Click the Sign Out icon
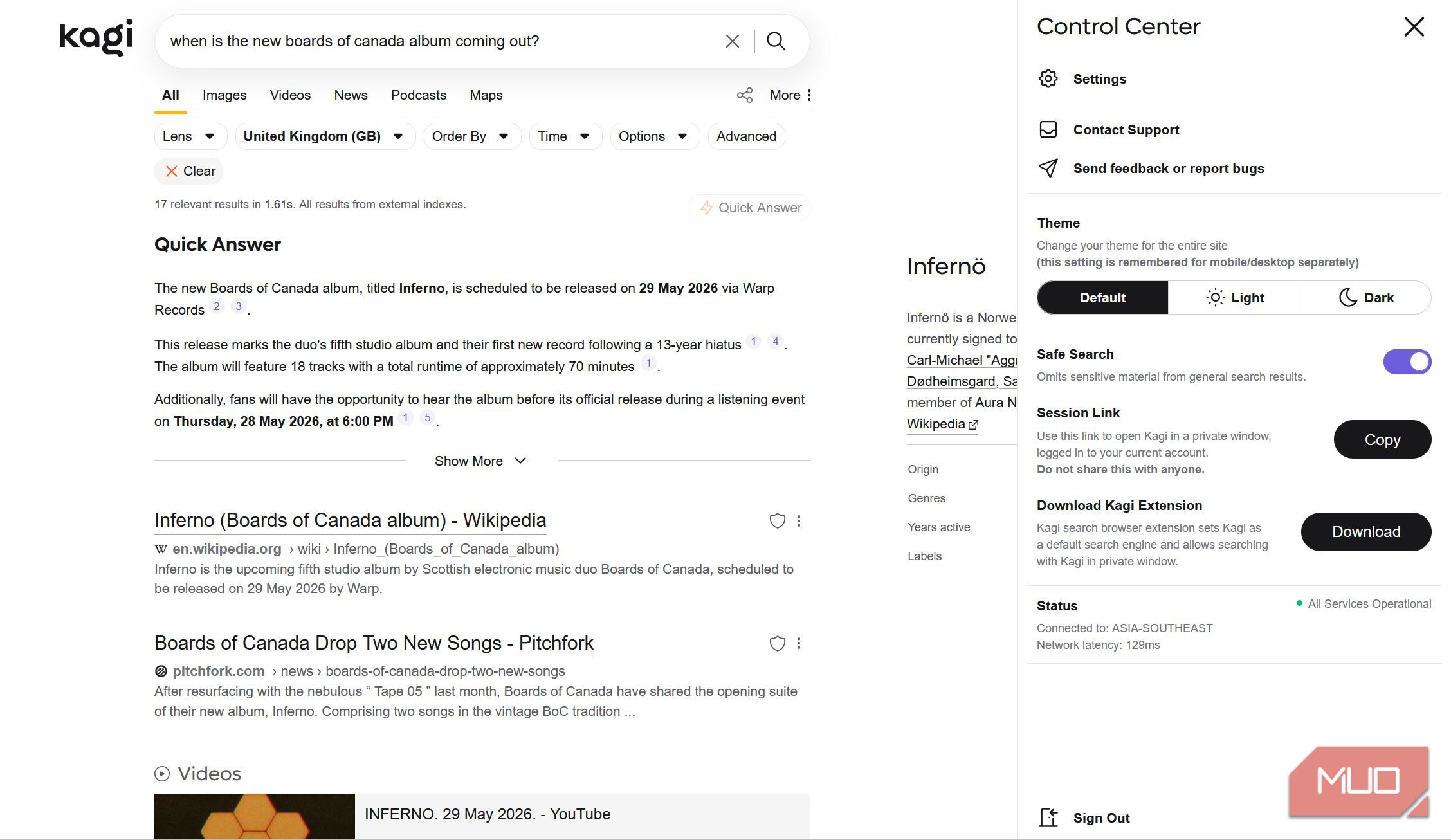The height and width of the screenshot is (840, 1451). tap(1048, 817)
